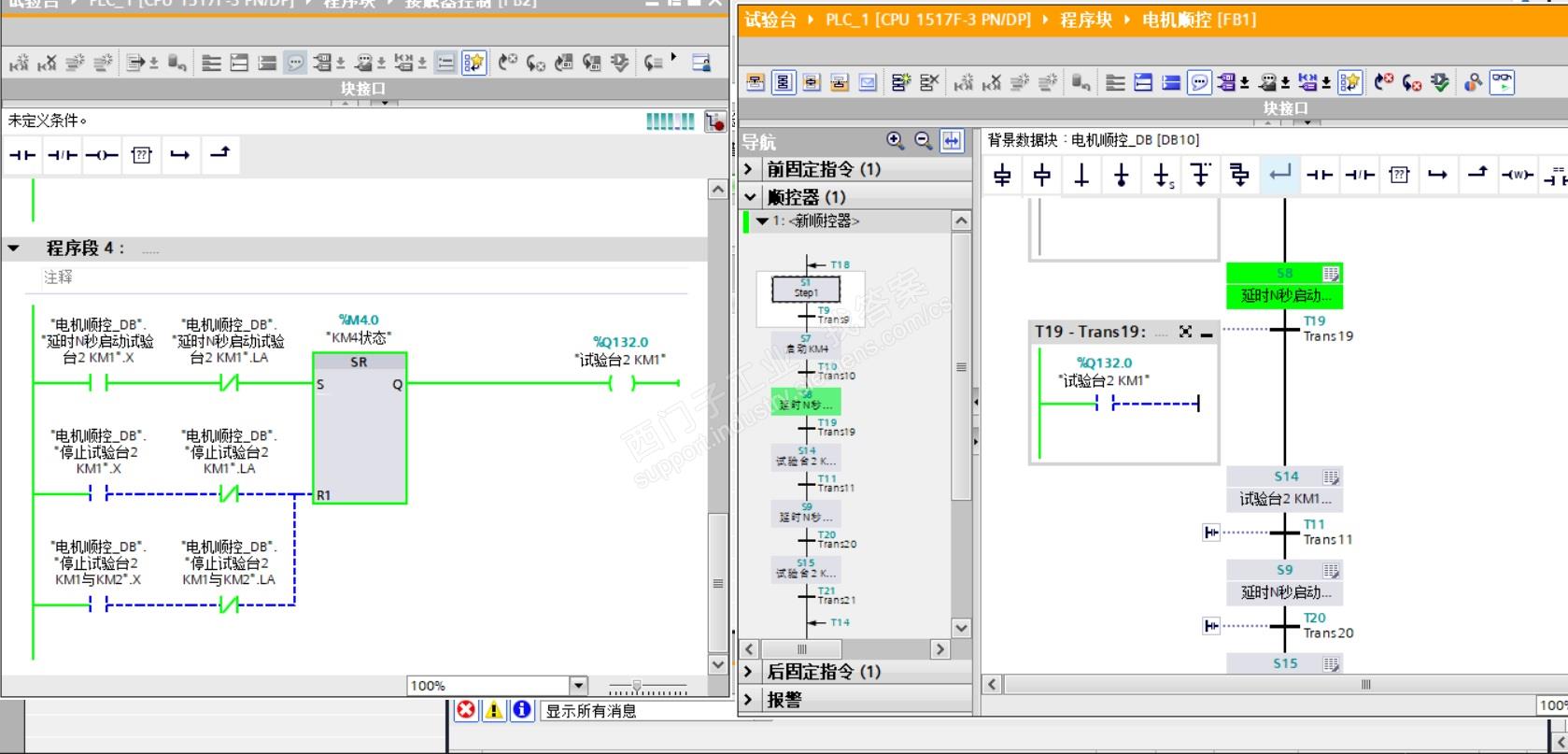Insert normally closed contact in left LAD editor
The width and height of the screenshot is (1568, 754).
(x=62, y=155)
